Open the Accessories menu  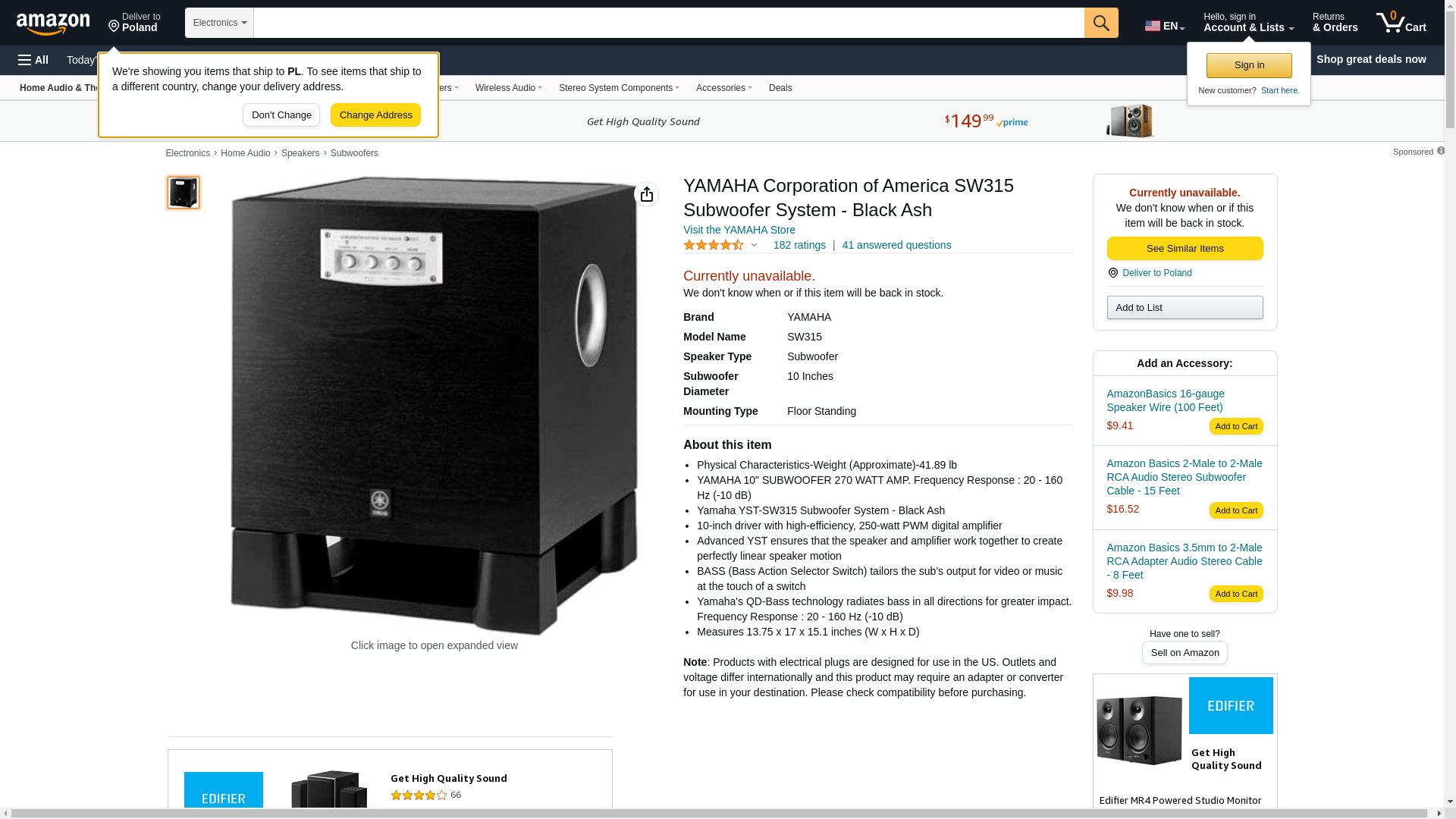coord(724,88)
